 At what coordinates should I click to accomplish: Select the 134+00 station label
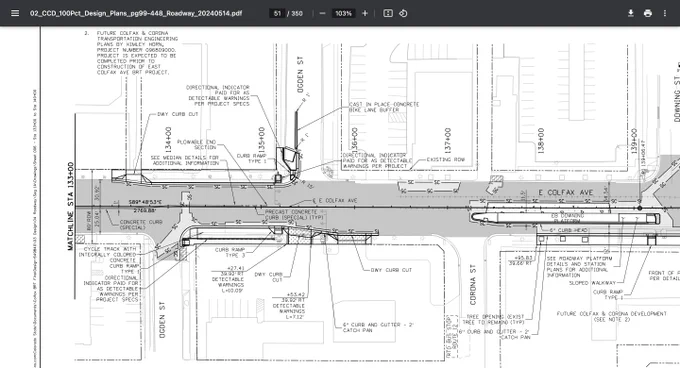tap(168, 140)
